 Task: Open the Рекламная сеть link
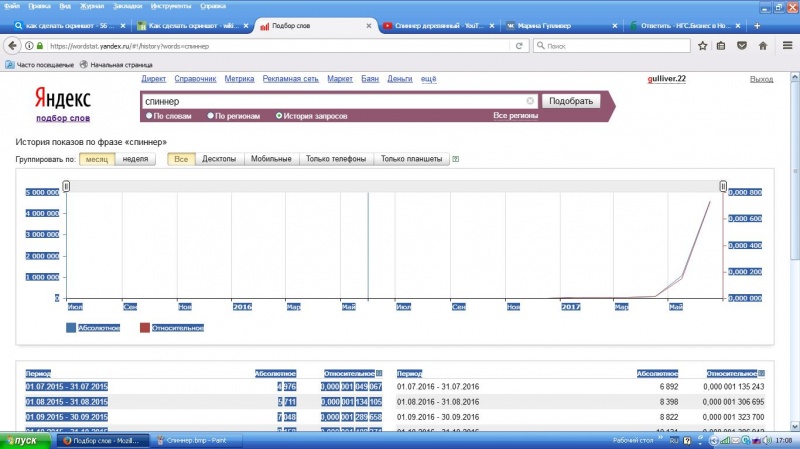pos(290,79)
